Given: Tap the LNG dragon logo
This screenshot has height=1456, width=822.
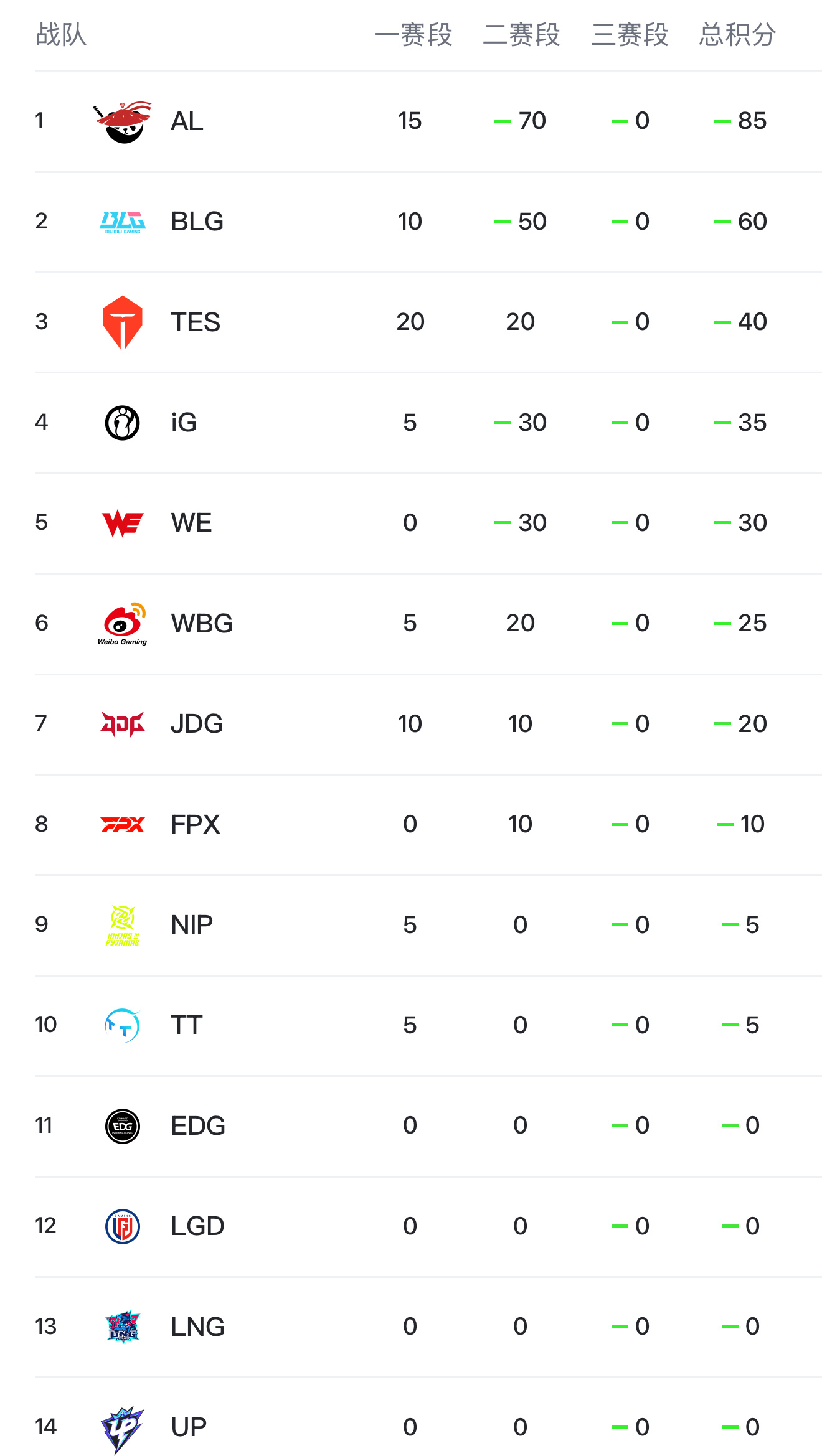Looking at the screenshot, I should point(123,1327).
